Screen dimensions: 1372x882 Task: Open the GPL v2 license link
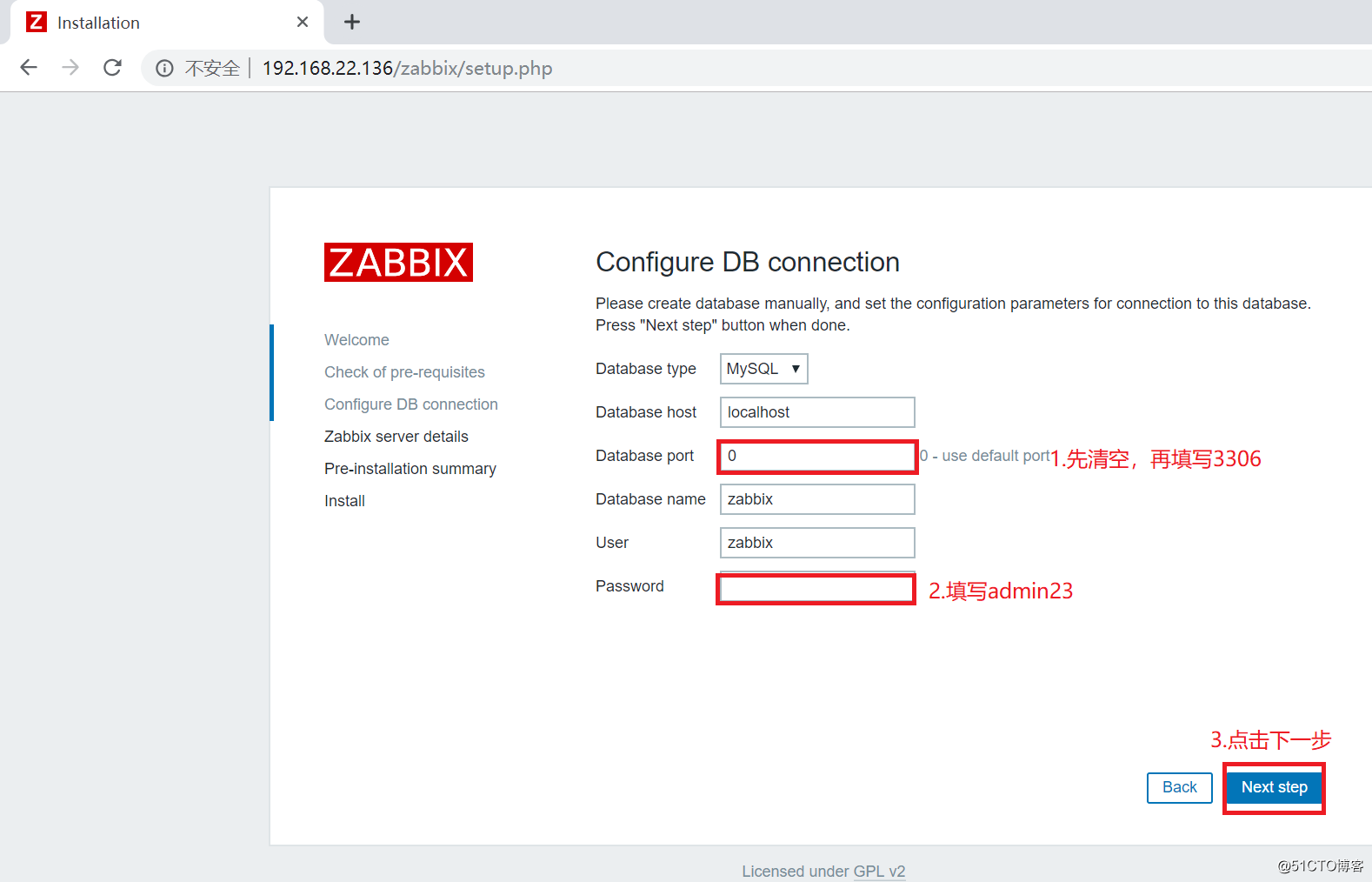click(x=879, y=872)
